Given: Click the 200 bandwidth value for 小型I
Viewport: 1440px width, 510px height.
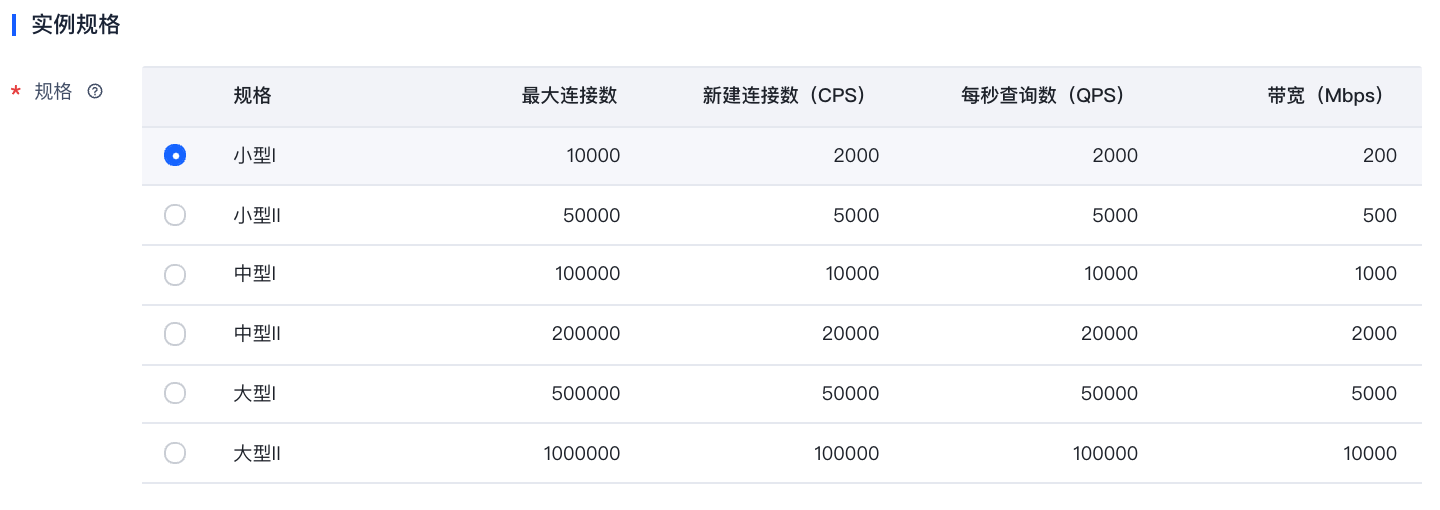Looking at the screenshot, I should tap(1381, 155).
